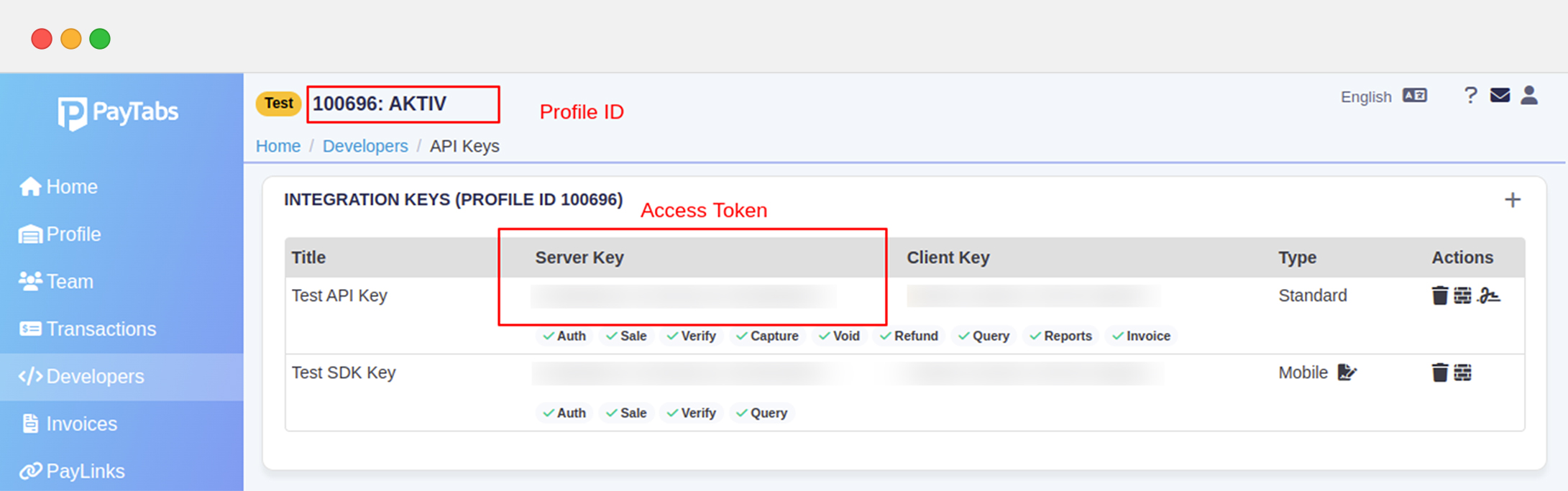
Task: Click the Query permission of Test SDK Key
Action: [x=761, y=413]
